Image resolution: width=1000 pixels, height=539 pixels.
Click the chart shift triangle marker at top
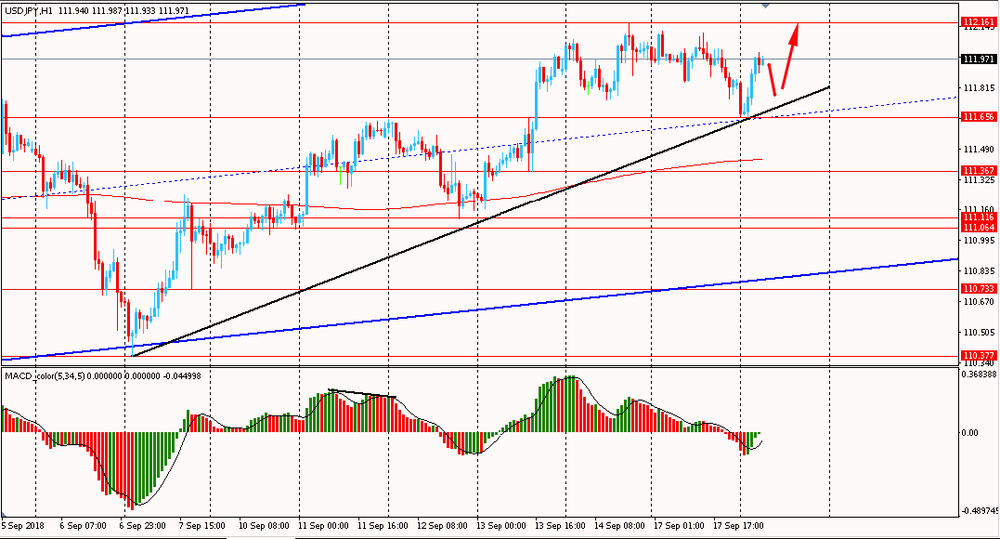(766, 4)
